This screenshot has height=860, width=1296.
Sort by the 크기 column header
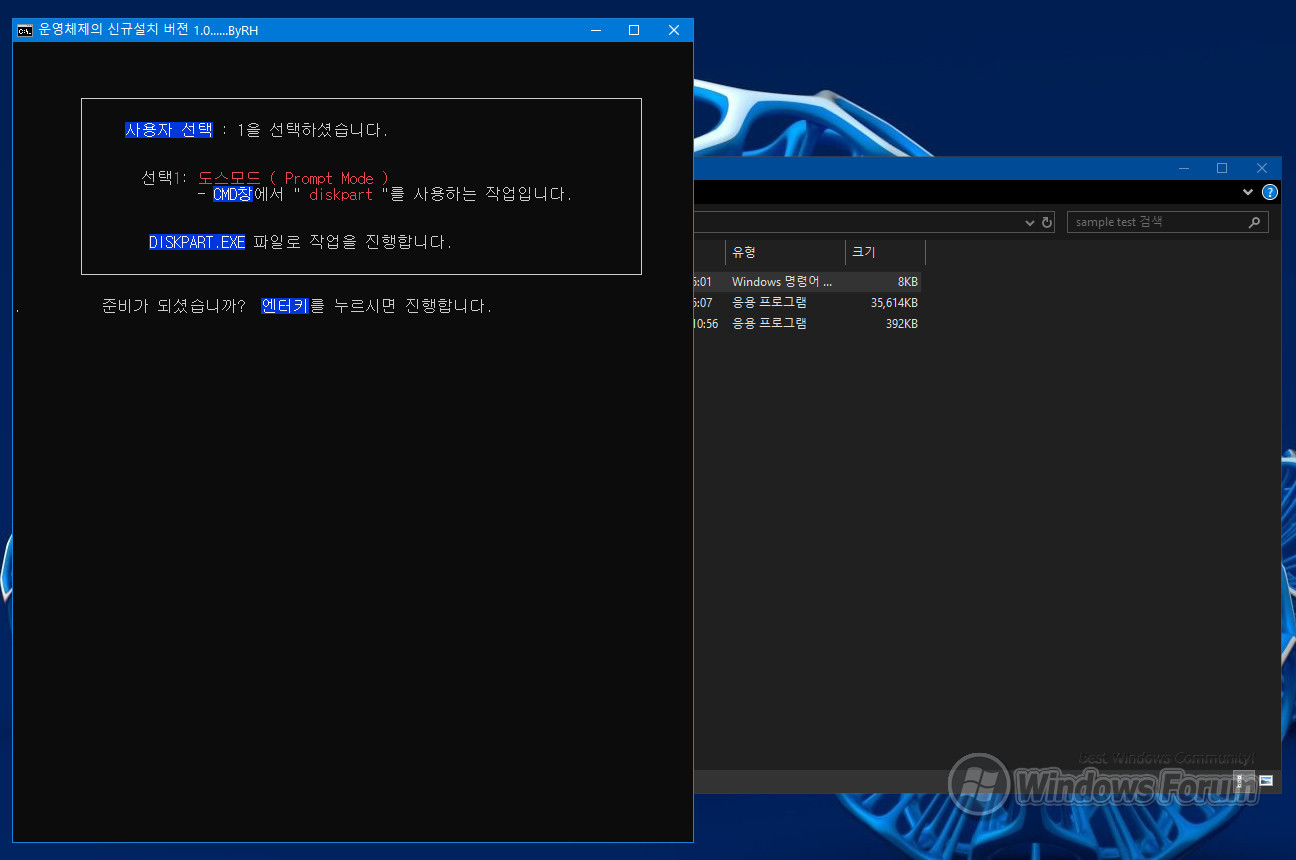885,252
